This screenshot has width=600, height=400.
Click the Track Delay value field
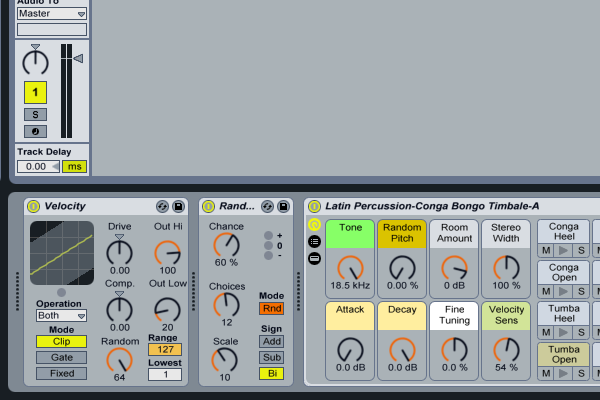(x=37, y=166)
